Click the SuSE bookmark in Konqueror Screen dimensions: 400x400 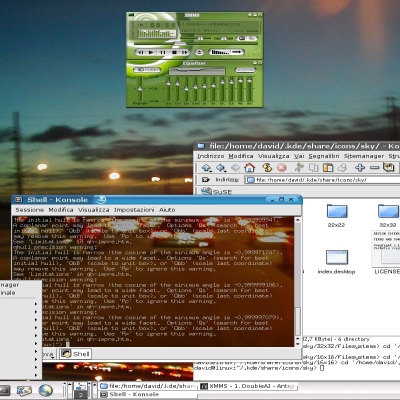tap(217, 191)
